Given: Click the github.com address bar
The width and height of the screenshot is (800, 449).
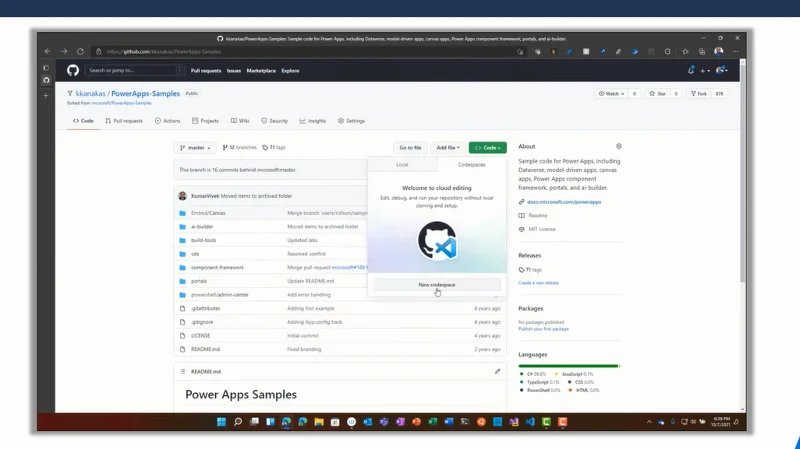Looking at the screenshot, I should (306, 52).
